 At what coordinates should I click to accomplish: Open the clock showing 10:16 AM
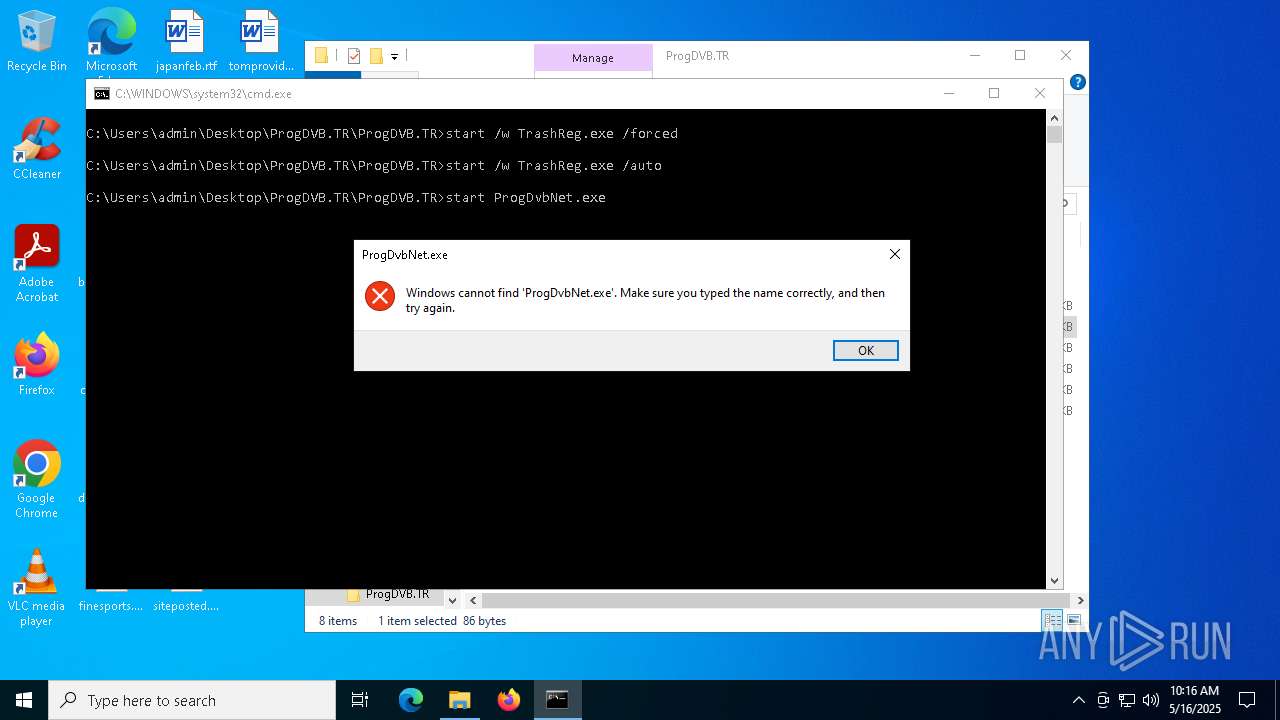click(x=1195, y=700)
